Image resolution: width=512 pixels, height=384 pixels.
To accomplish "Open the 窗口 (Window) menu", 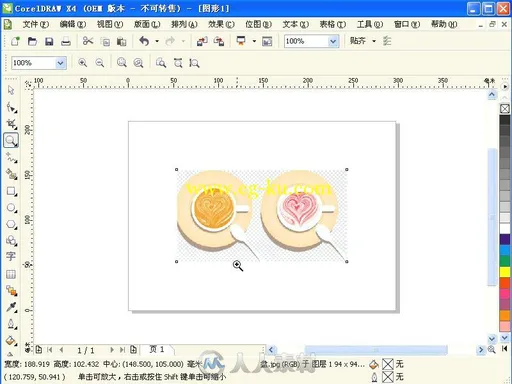I will (407, 24).
